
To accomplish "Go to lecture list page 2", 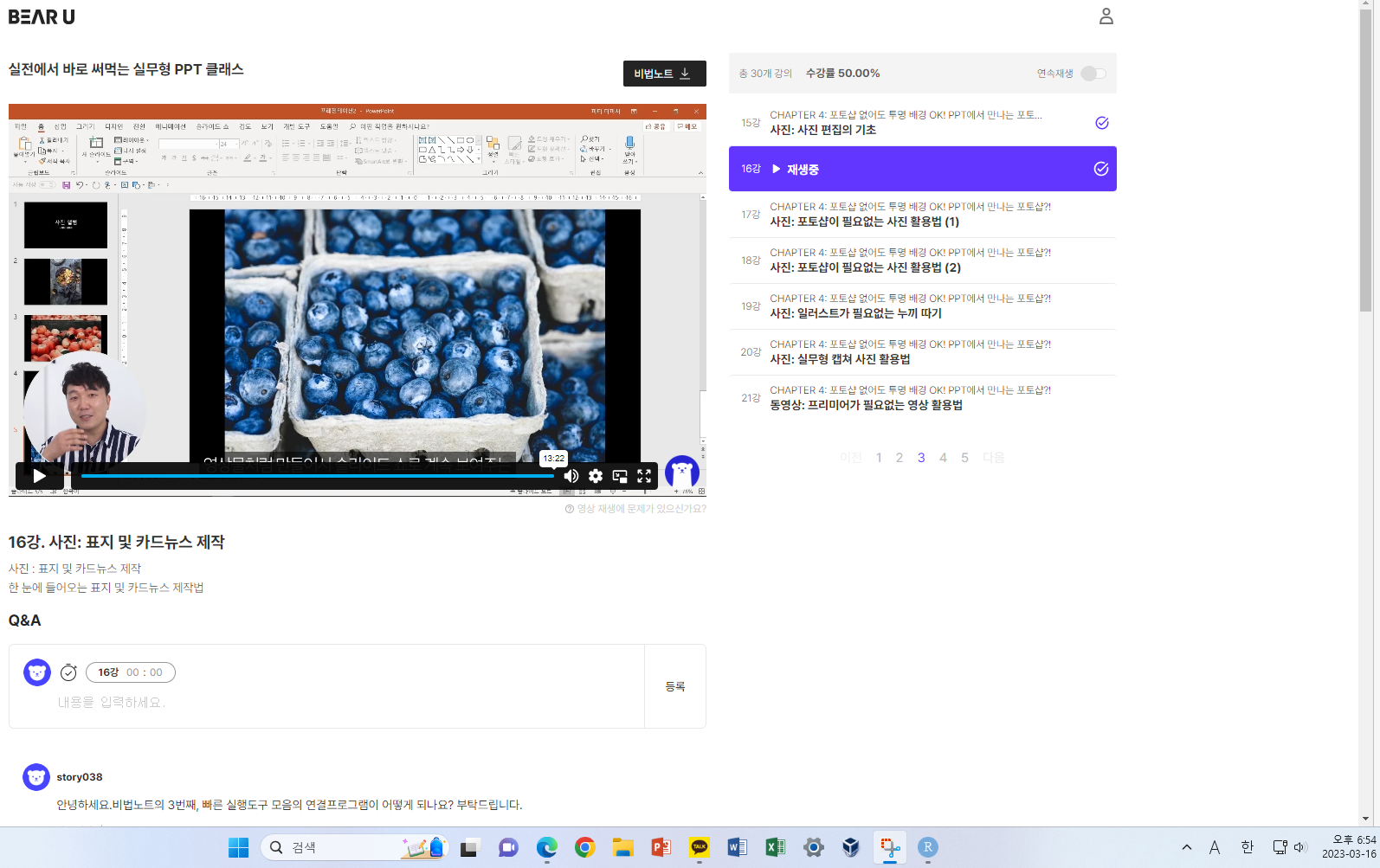I will tap(900, 458).
